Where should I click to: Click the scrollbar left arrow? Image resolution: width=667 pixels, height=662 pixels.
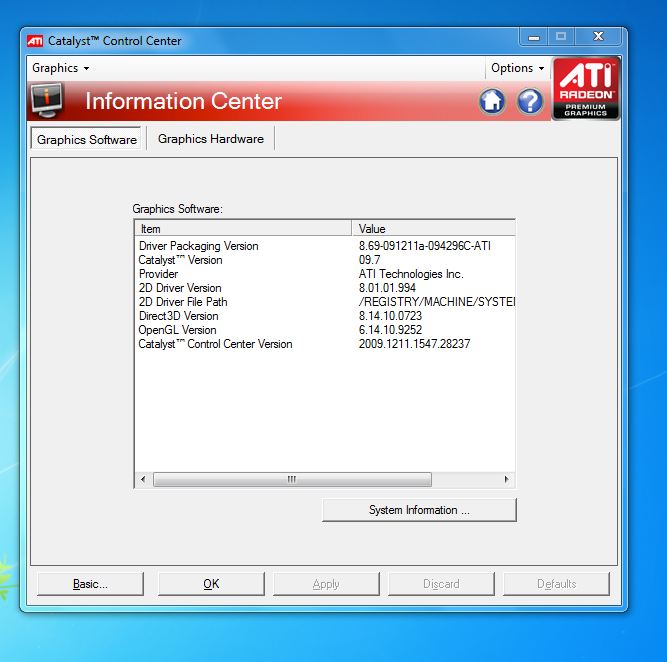tap(143, 479)
